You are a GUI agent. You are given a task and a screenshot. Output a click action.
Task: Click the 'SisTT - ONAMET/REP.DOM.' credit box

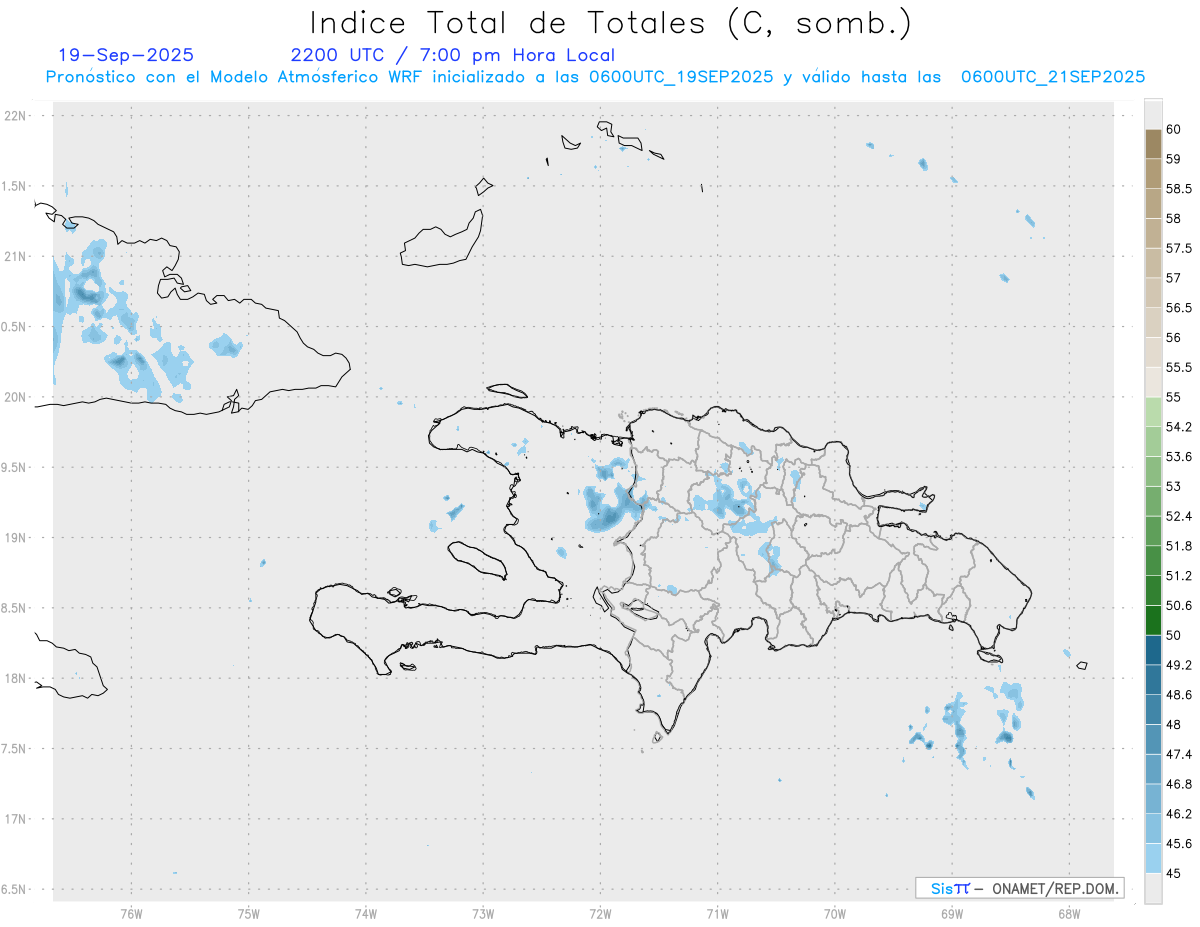click(1019, 888)
